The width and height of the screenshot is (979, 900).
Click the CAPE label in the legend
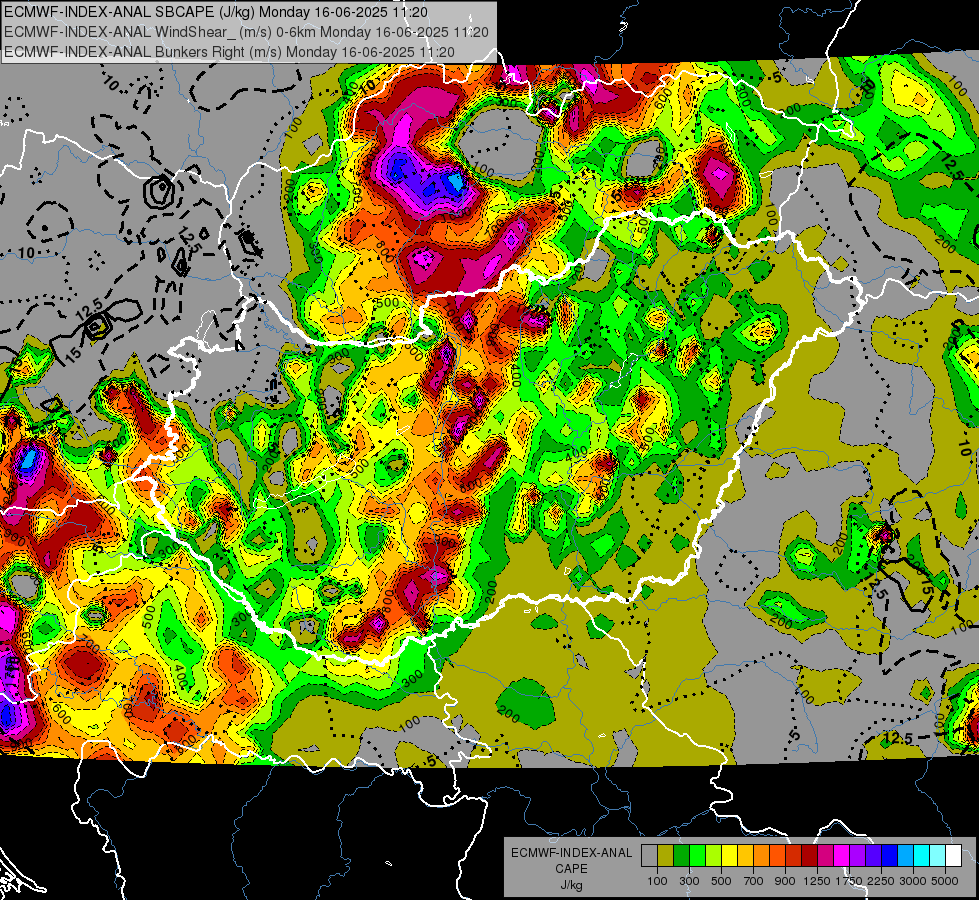tap(571, 868)
